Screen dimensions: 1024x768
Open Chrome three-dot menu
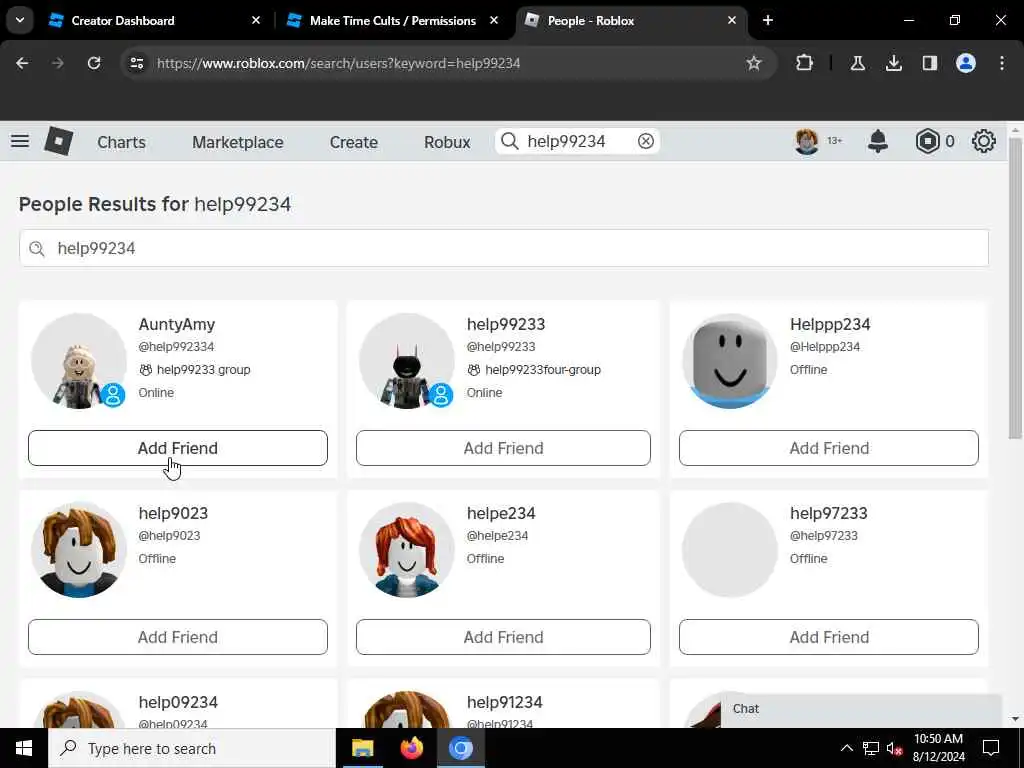coord(1002,63)
